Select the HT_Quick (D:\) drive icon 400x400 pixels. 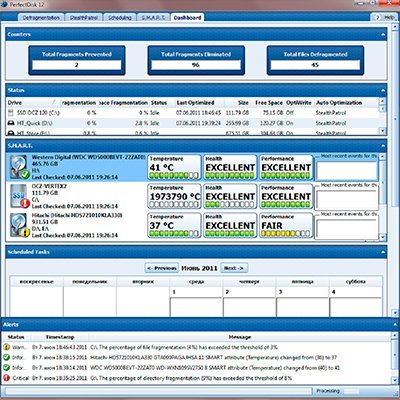point(11,123)
